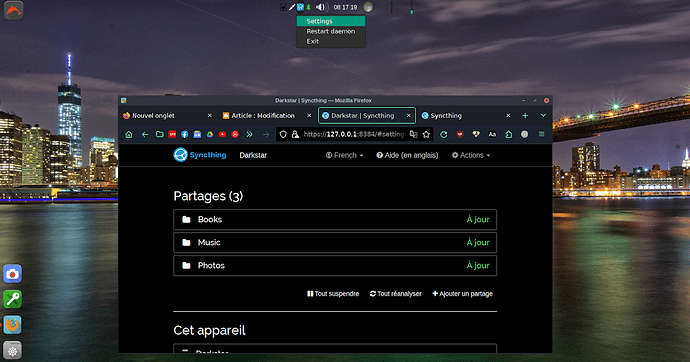690x362 pixels.
Task: Select Exit in the tray menu
Action: tap(331, 41)
